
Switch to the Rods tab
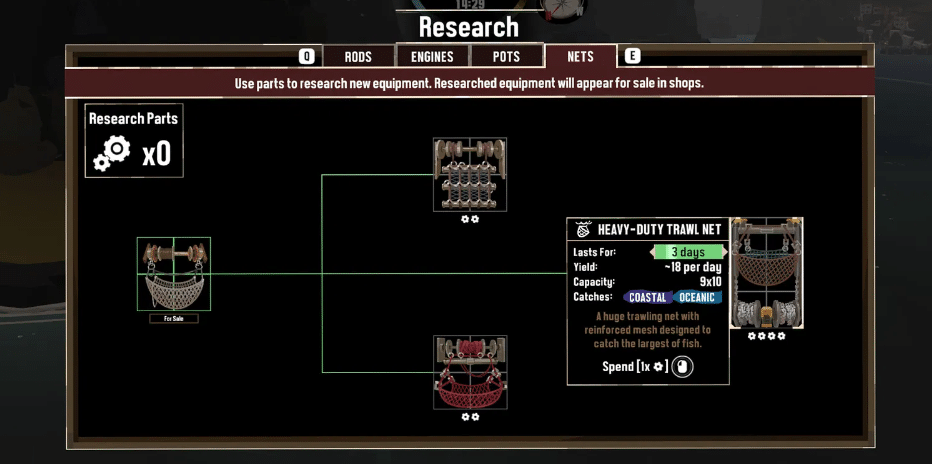click(x=358, y=57)
